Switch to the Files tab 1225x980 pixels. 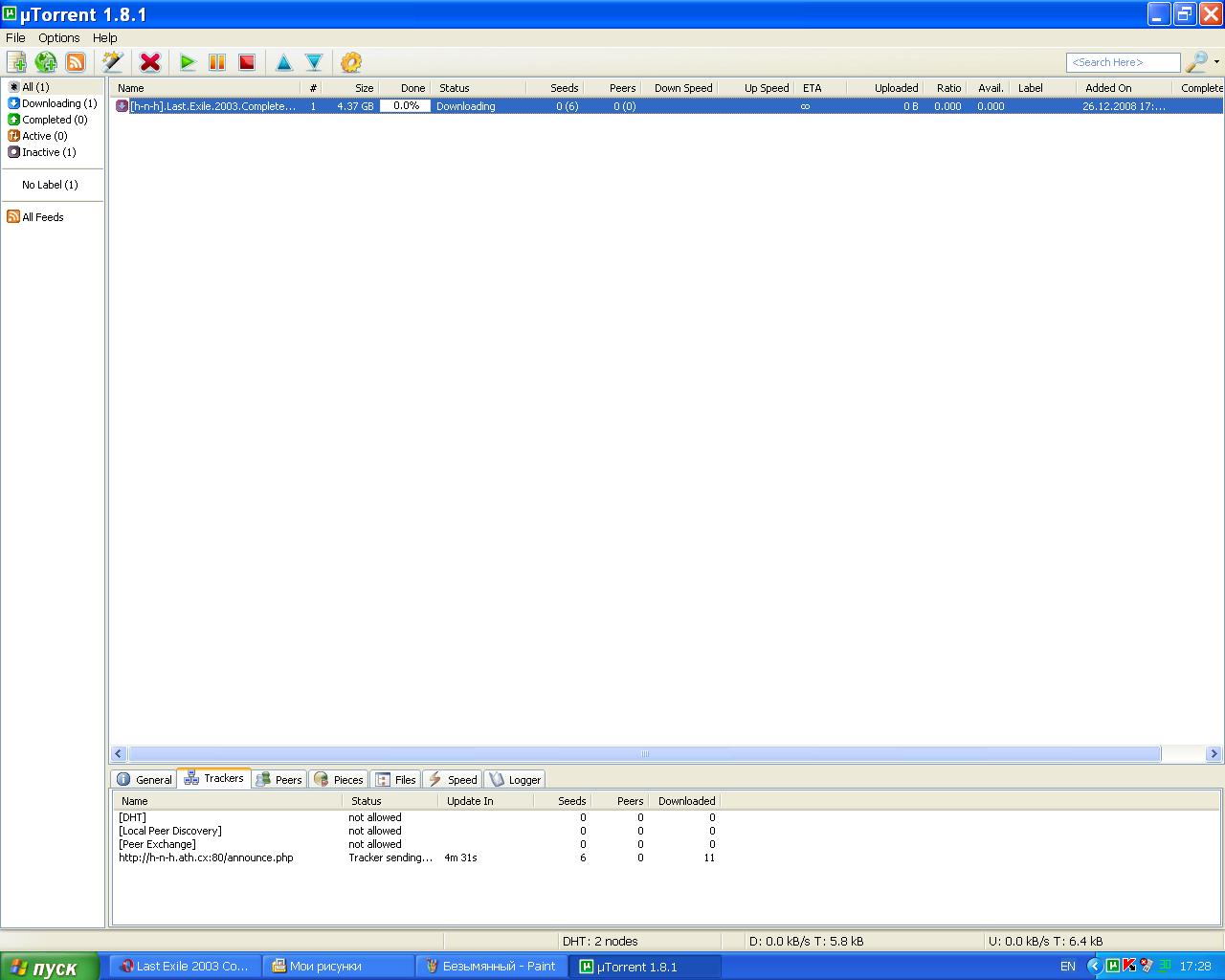[396, 779]
